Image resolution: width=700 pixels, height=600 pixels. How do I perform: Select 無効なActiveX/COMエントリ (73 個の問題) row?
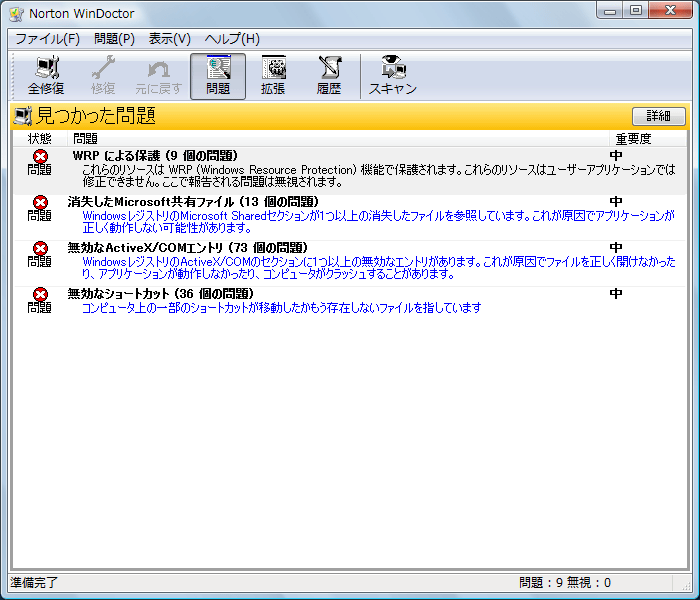350,263
